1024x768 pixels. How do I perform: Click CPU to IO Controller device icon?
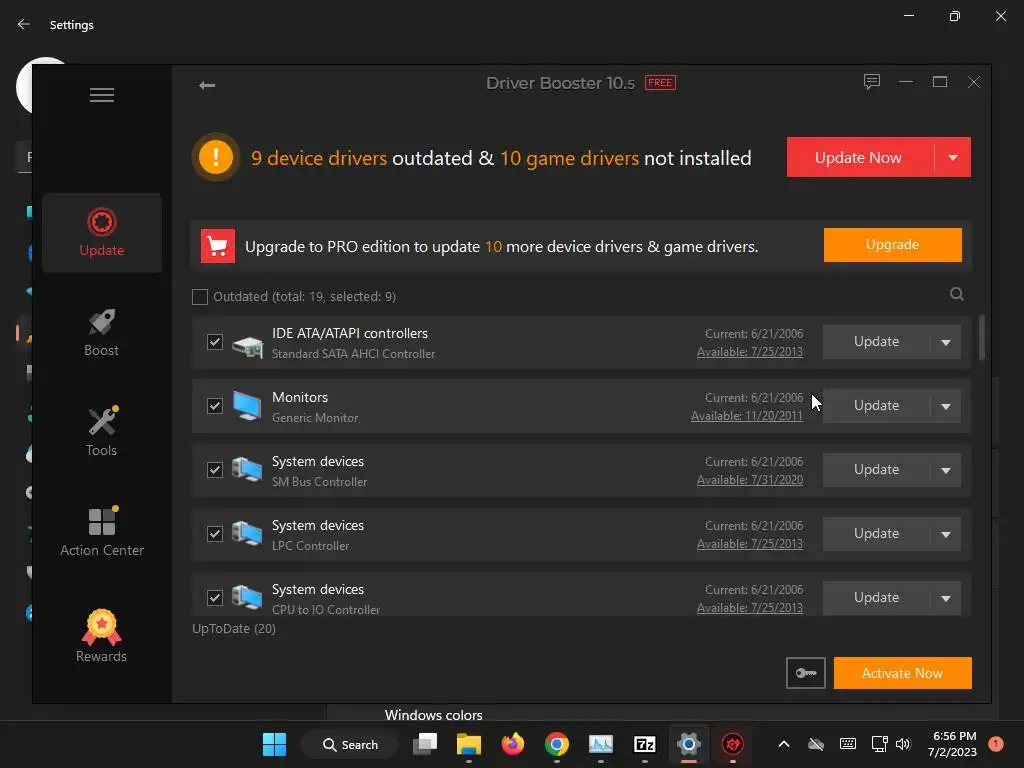click(x=248, y=598)
